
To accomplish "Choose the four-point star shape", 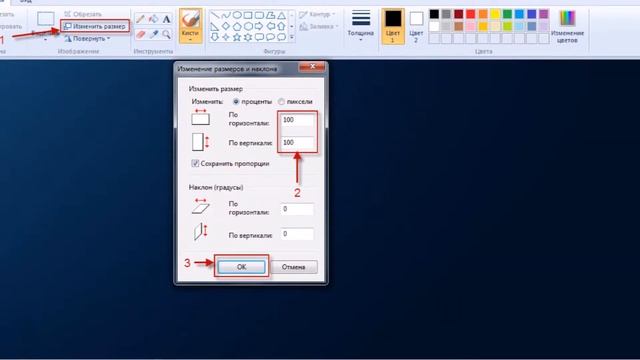I will (226, 37).
